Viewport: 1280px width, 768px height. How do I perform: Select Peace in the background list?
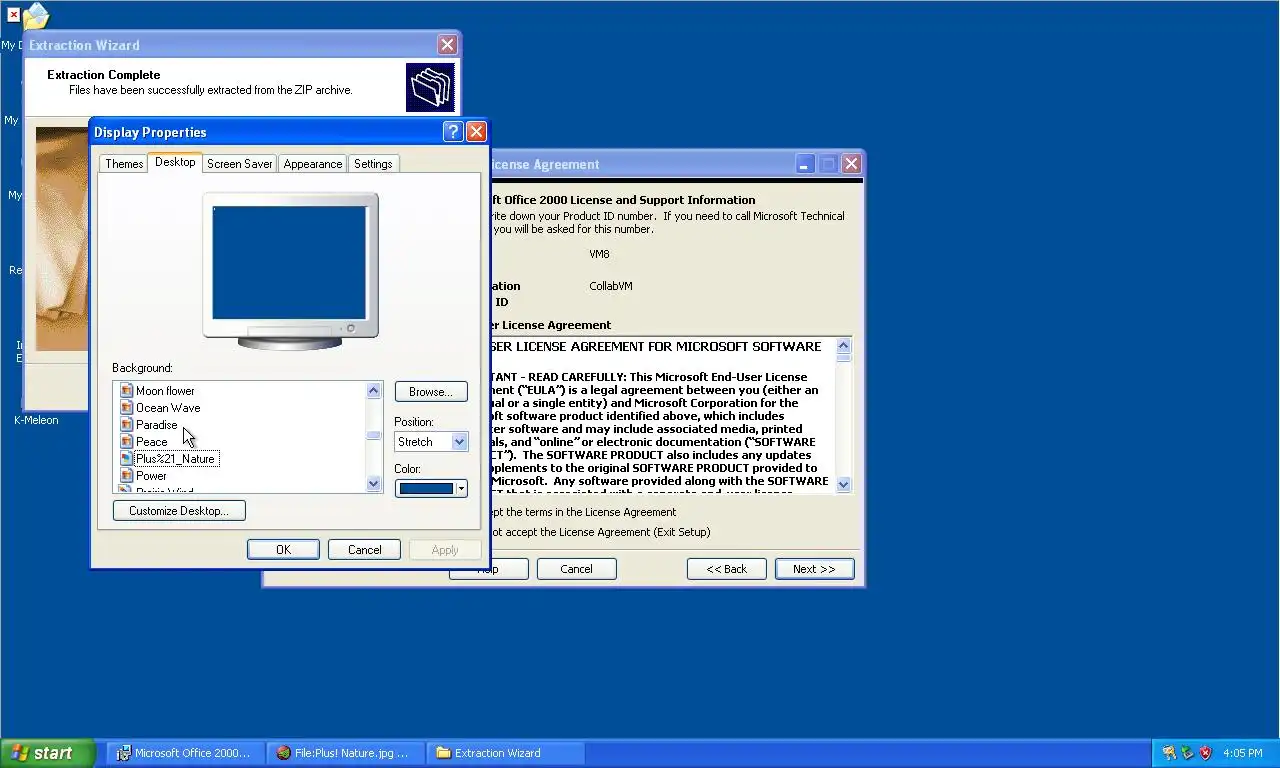pyautogui.click(x=152, y=442)
